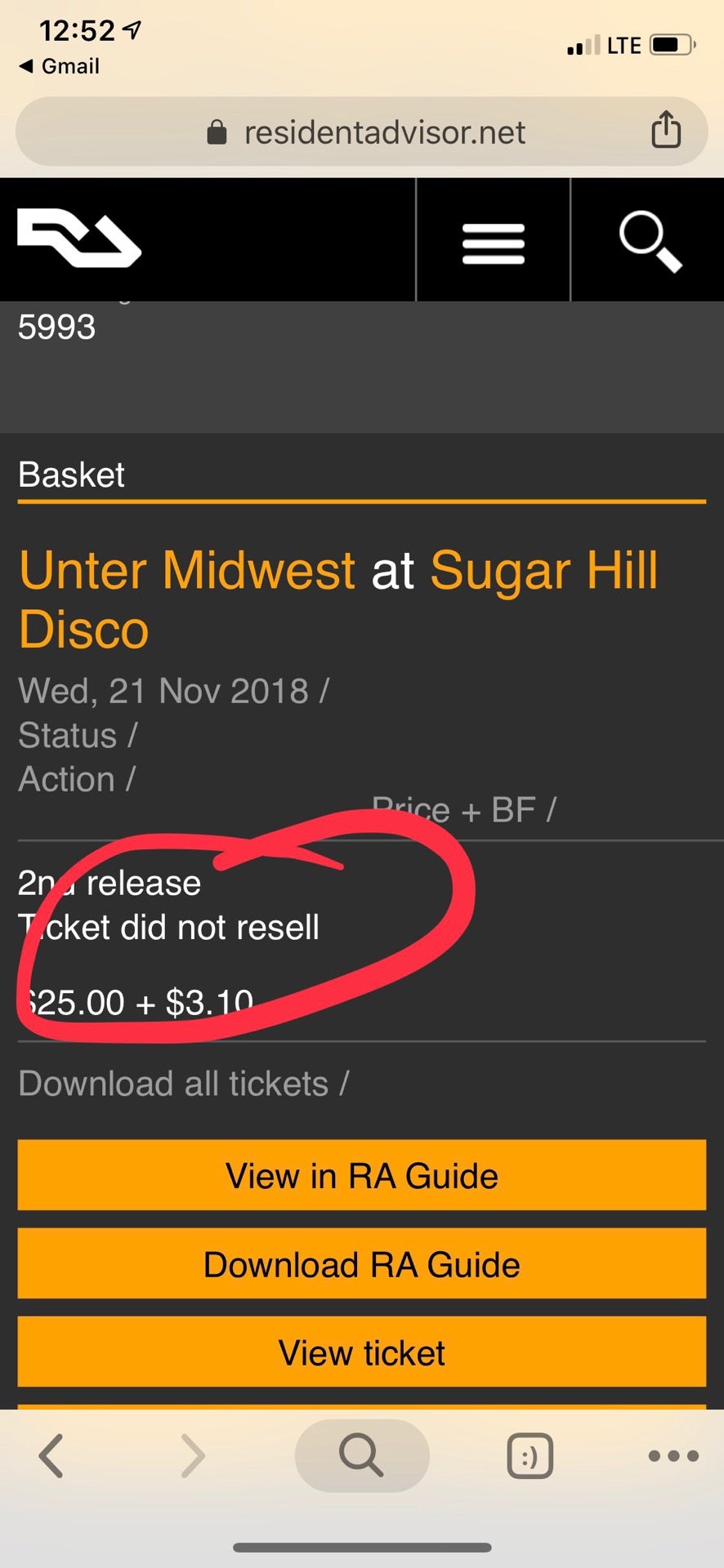The width and height of the screenshot is (724, 1568).
Task: Return to Gmail via back link
Action: coord(60,66)
